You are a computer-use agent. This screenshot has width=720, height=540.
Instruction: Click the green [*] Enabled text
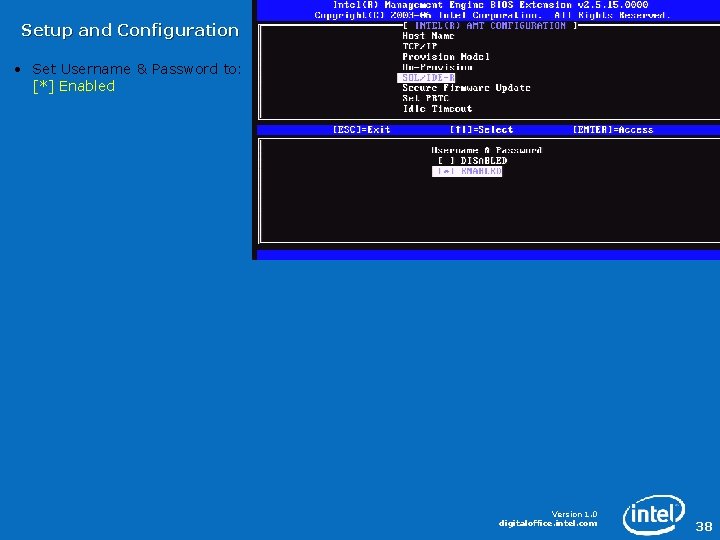click(74, 86)
